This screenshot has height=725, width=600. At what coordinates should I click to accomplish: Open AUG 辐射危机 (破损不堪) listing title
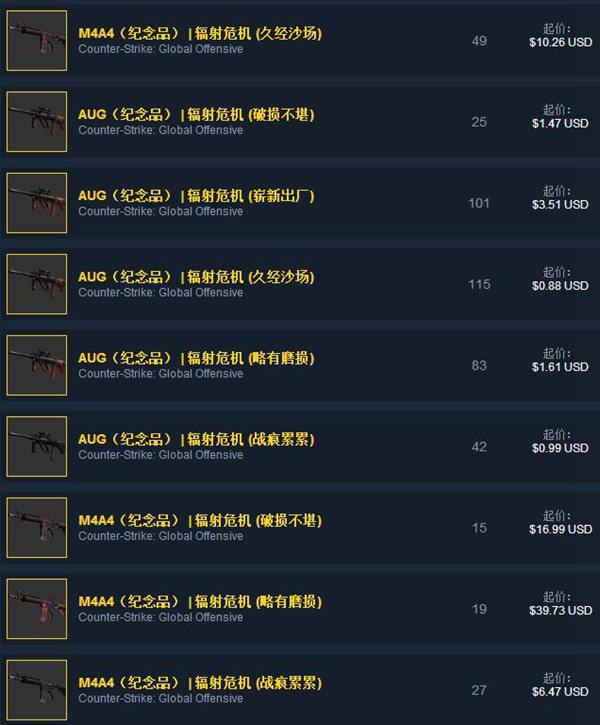196,114
